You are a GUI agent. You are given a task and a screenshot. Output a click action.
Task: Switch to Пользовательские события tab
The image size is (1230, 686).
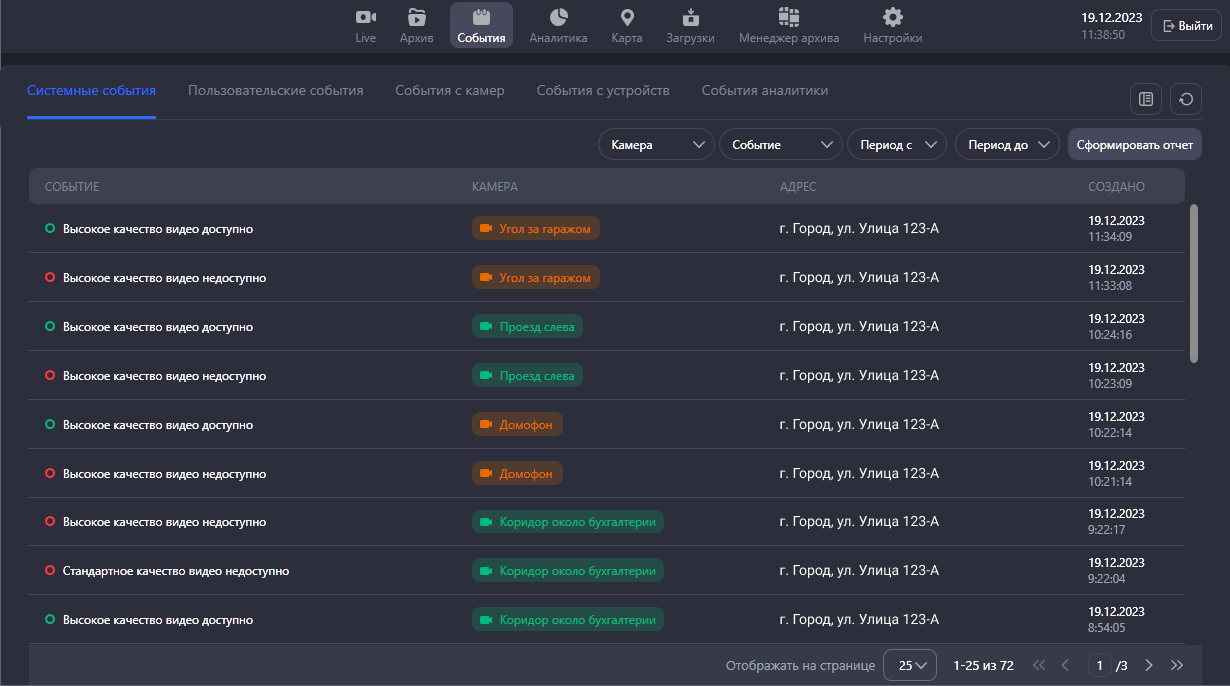pyautogui.click(x=275, y=91)
